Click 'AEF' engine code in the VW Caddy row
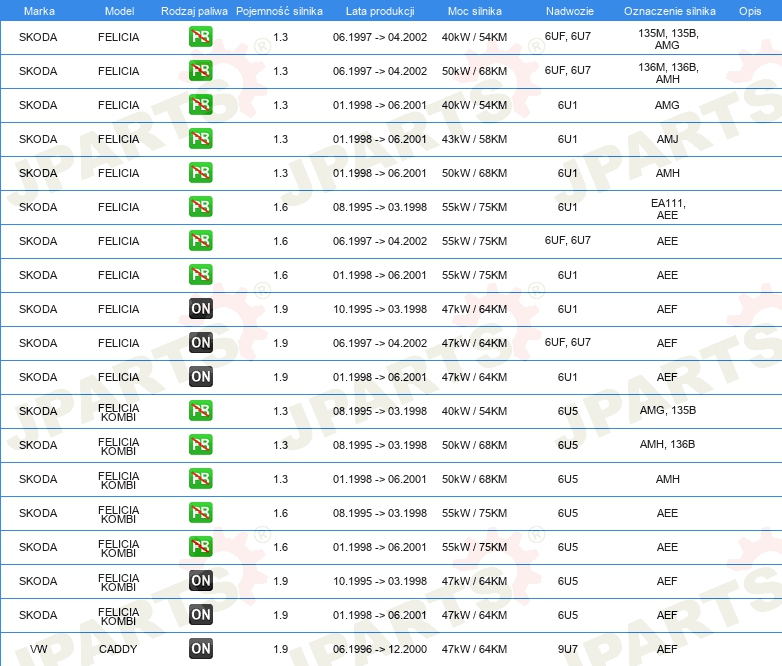 click(667, 649)
